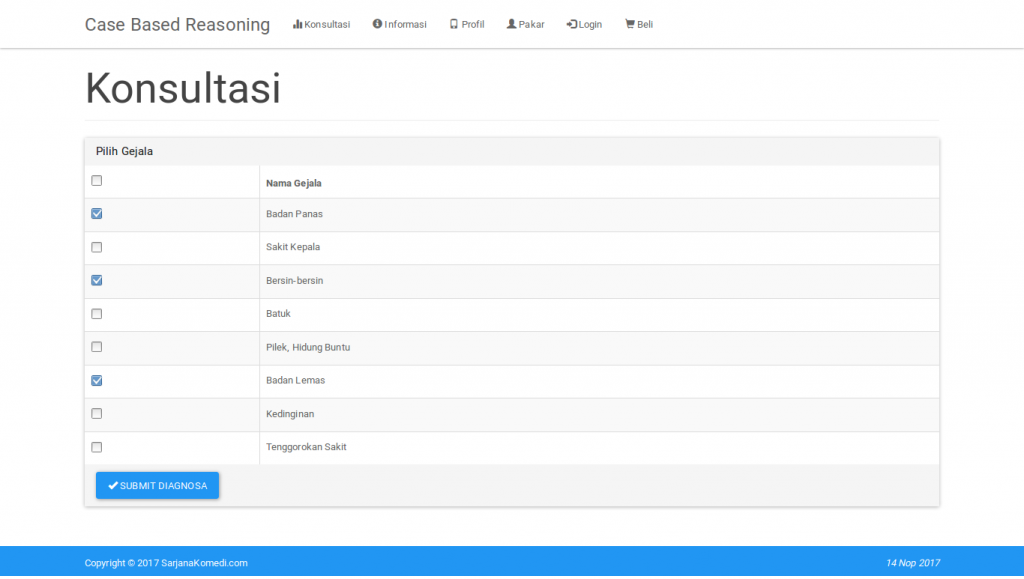1024x579 pixels.
Task: Click the Pilek, Hidung Buntu symptom text
Action: click(x=308, y=347)
